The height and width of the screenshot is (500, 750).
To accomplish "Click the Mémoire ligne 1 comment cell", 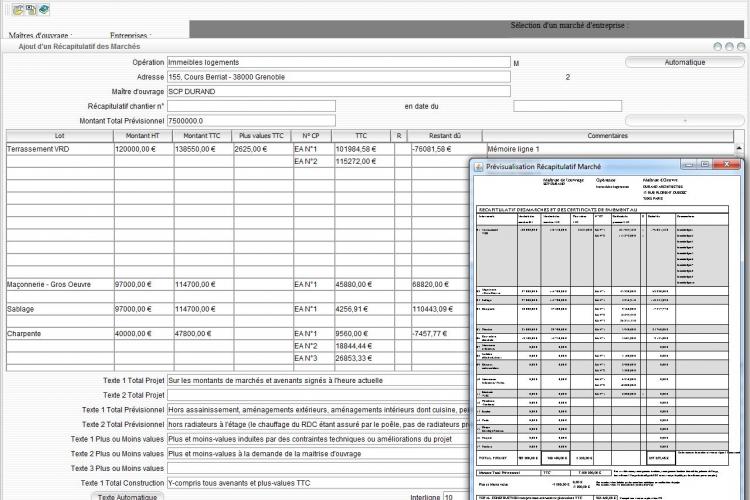I will 610,149.
